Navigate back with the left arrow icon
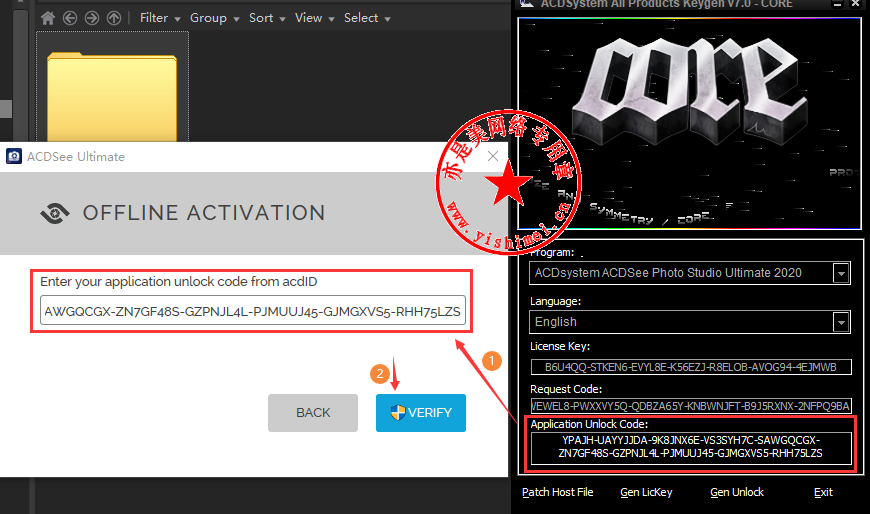The width and height of the screenshot is (870, 514). click(x=70, y=18)
